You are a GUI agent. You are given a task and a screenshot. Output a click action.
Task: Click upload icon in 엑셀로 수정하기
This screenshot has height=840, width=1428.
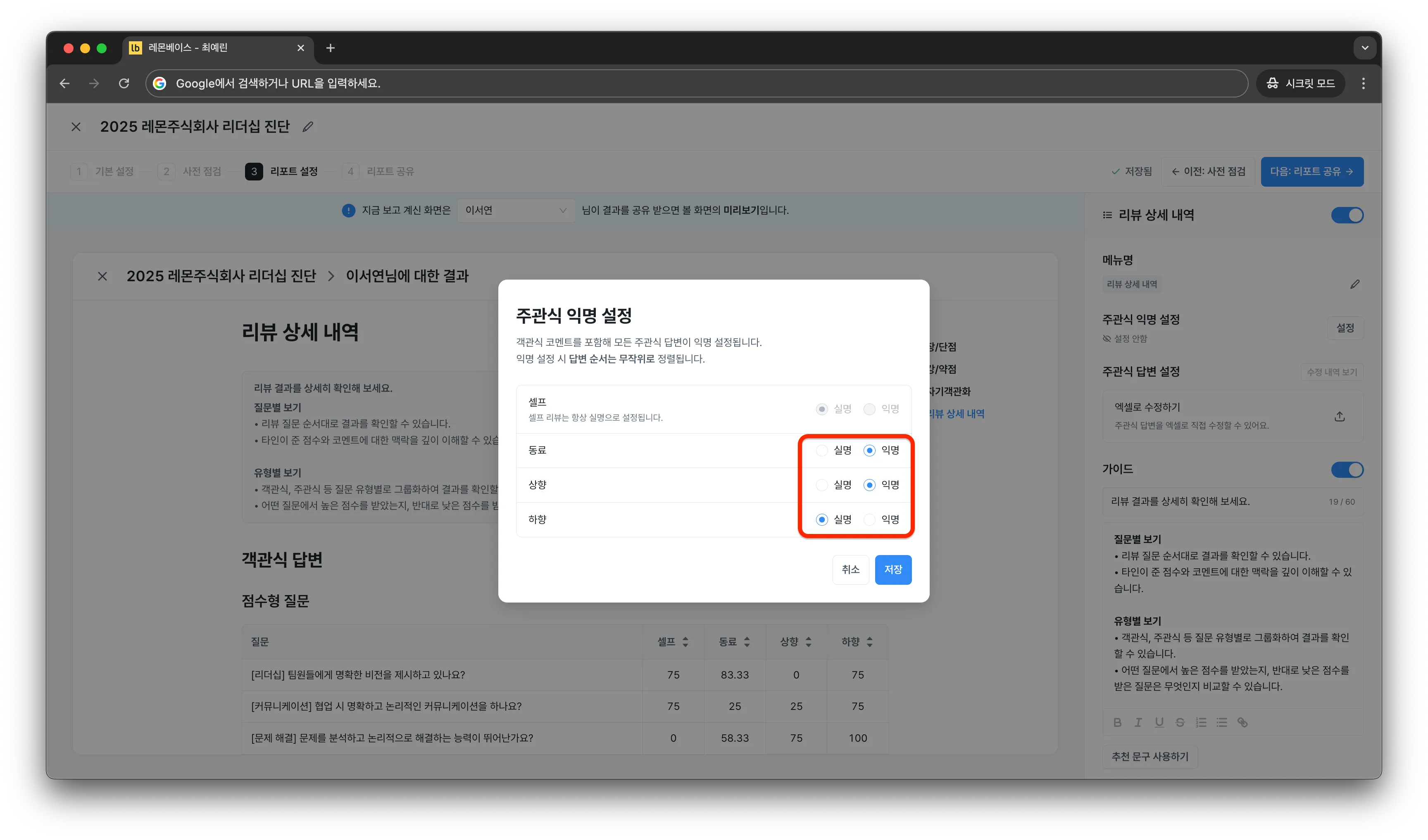click(x=1340, y=416)
